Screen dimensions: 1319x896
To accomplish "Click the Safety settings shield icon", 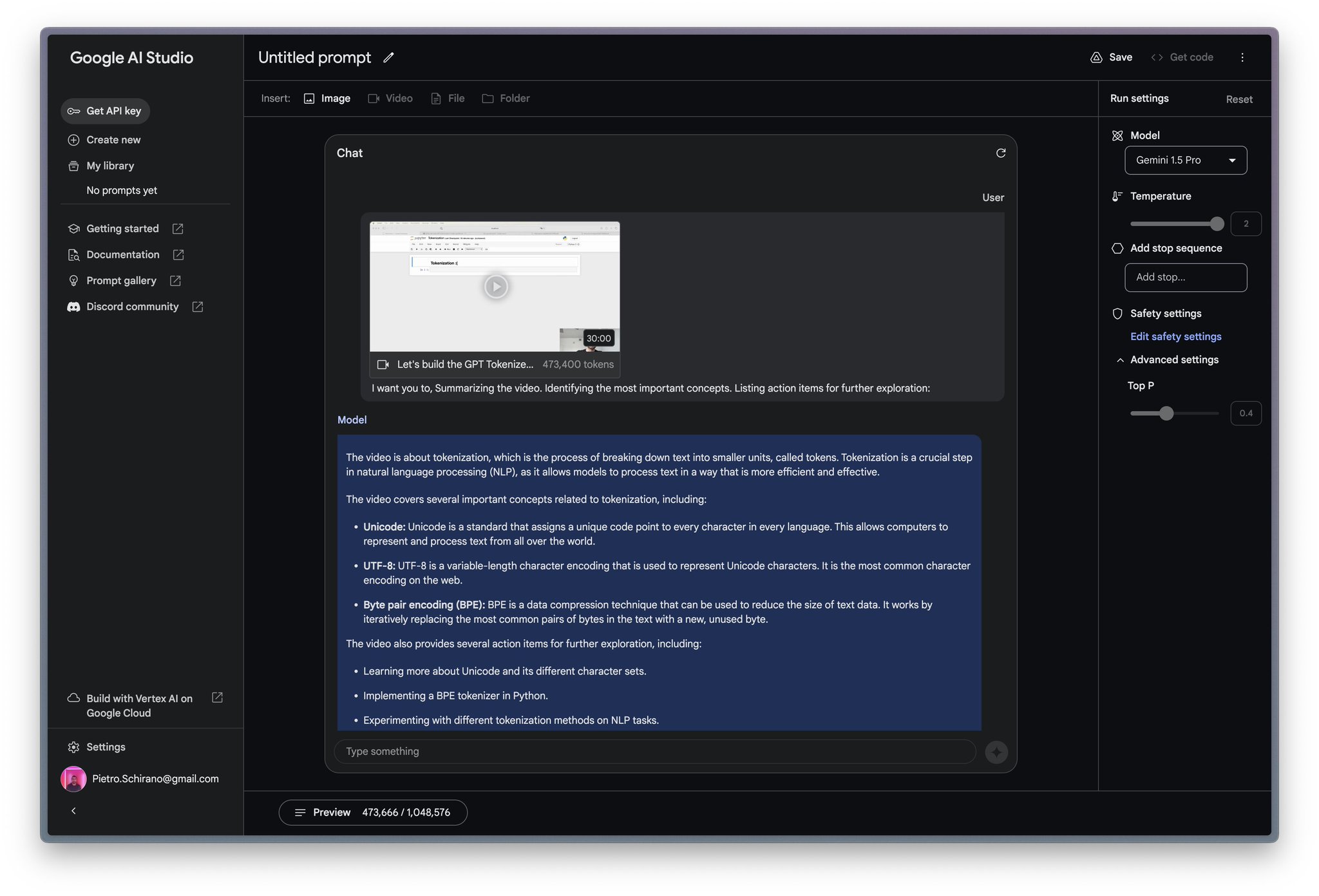I will pyautogui.click(x=1117, y=314).
